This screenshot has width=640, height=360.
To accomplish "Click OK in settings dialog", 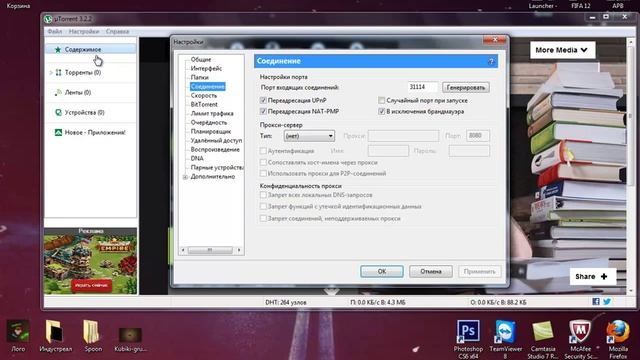I will click(382, 271).
